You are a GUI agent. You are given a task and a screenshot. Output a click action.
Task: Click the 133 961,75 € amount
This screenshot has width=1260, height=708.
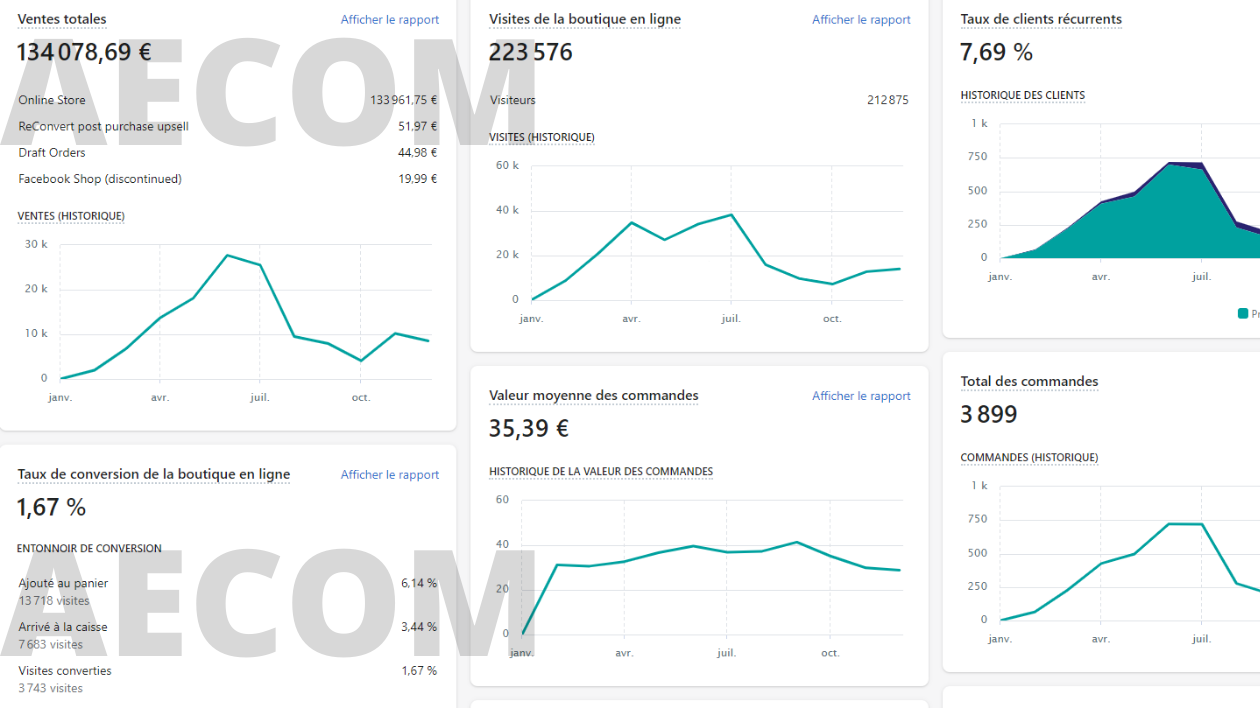click(404, 100)
